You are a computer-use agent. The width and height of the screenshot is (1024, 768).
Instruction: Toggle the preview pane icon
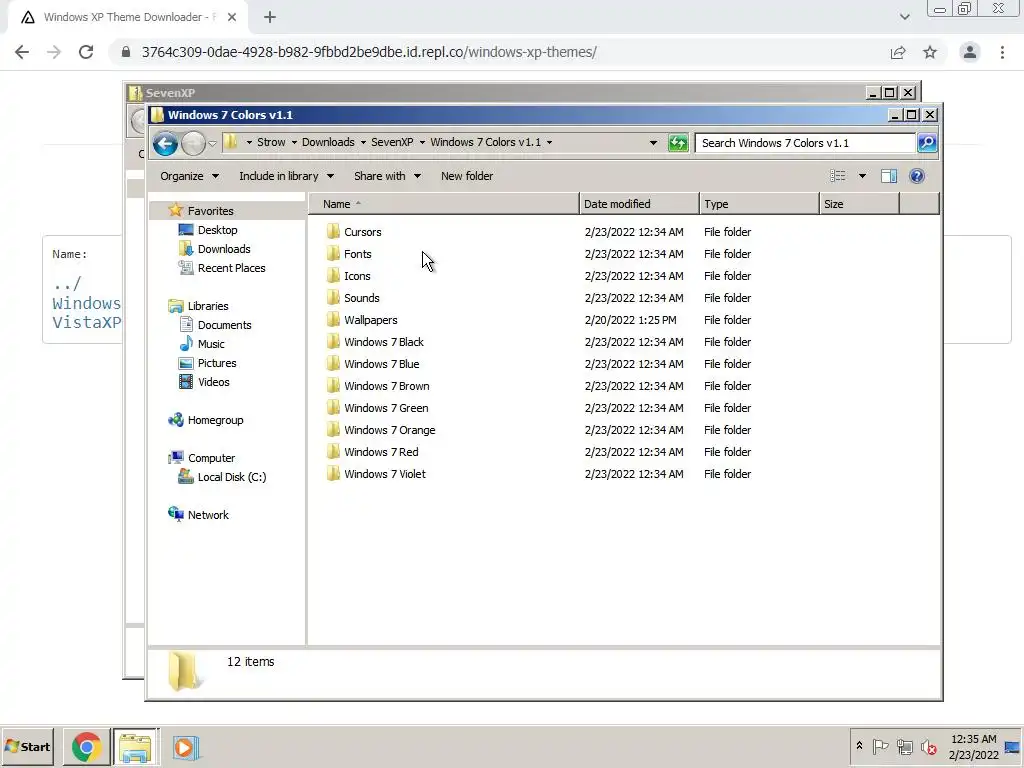(x=889, y=176)
